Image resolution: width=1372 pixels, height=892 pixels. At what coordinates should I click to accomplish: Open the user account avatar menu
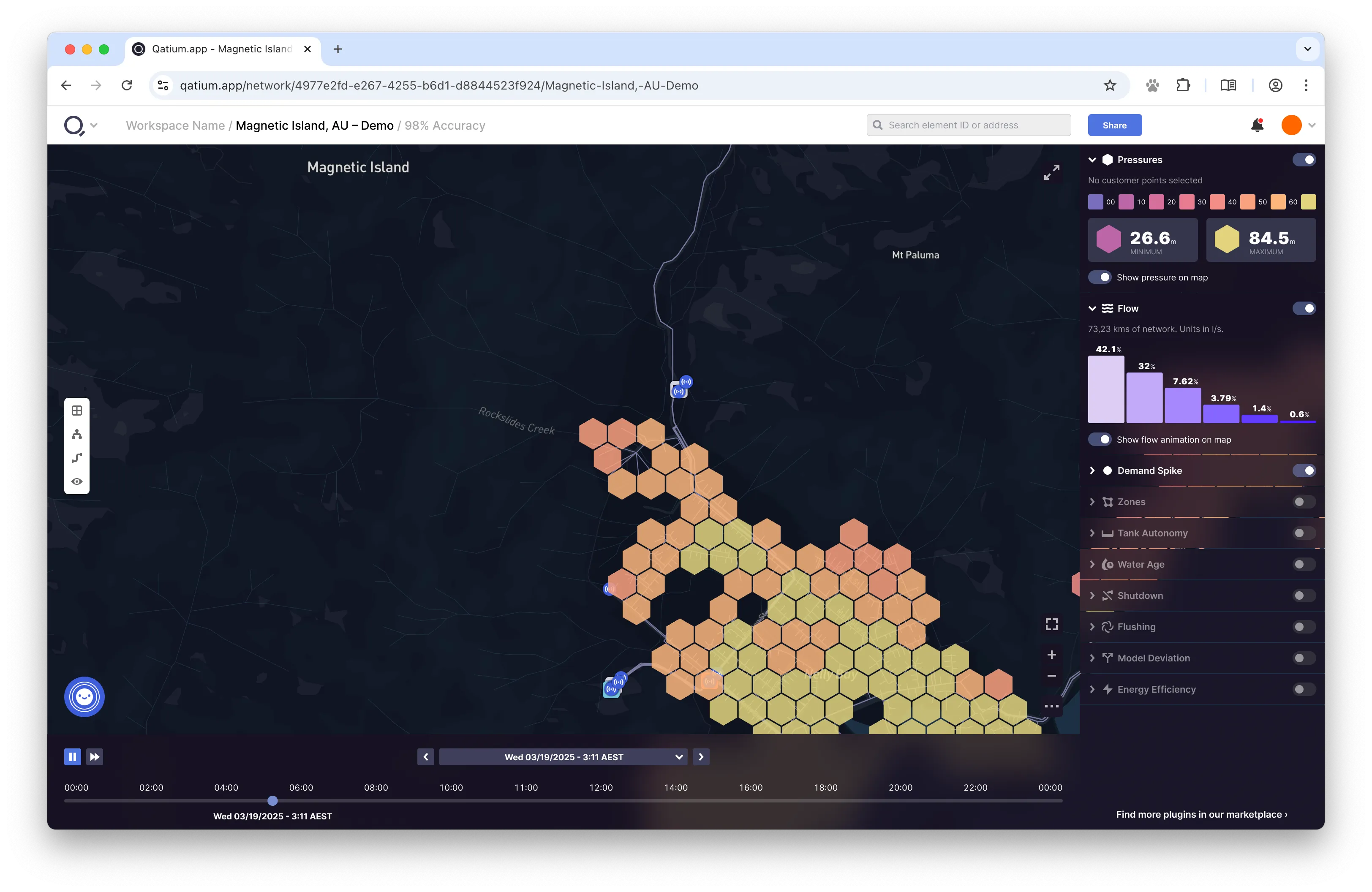click(x=1292, y=125)
